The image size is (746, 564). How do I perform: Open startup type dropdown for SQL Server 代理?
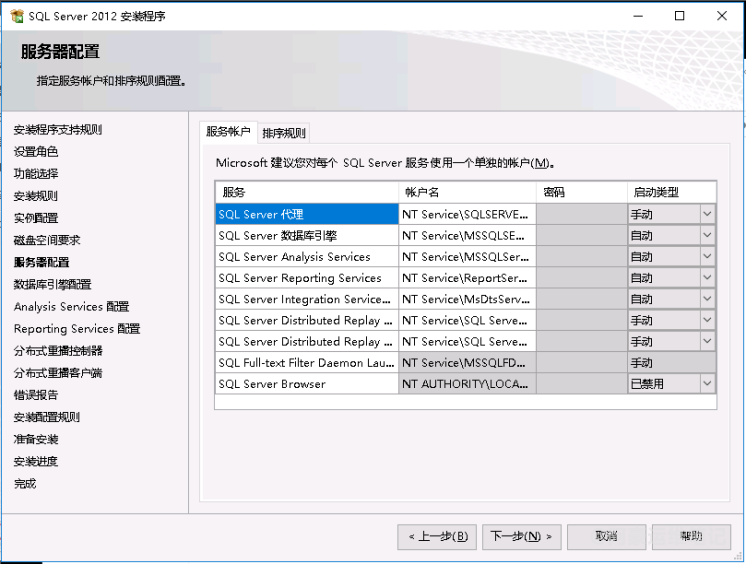point(707,214)
